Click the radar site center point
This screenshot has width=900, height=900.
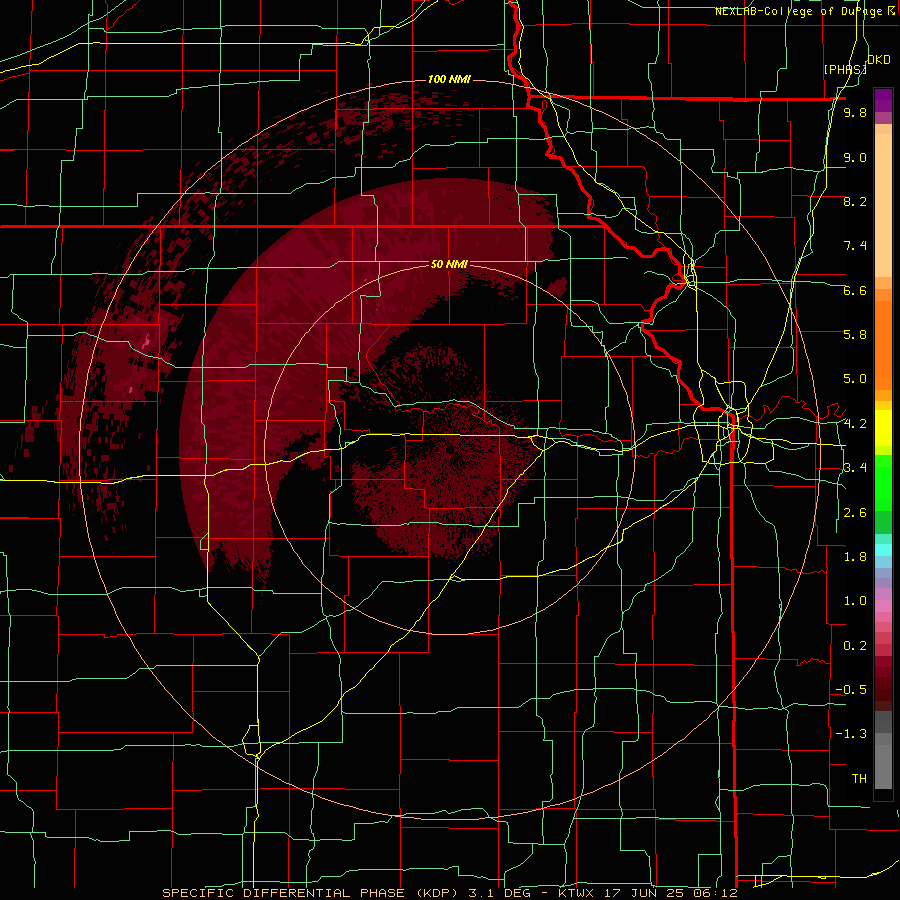coord(450,449)
